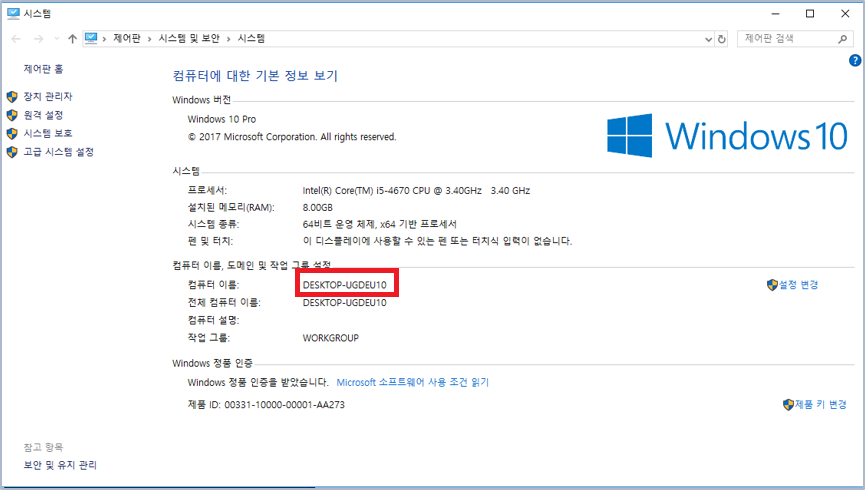This screenshot has width=865, height=490.
Task: Open Remote Settings (원격 설정) link
Action: pyautogui.click(x=43, y=115)
